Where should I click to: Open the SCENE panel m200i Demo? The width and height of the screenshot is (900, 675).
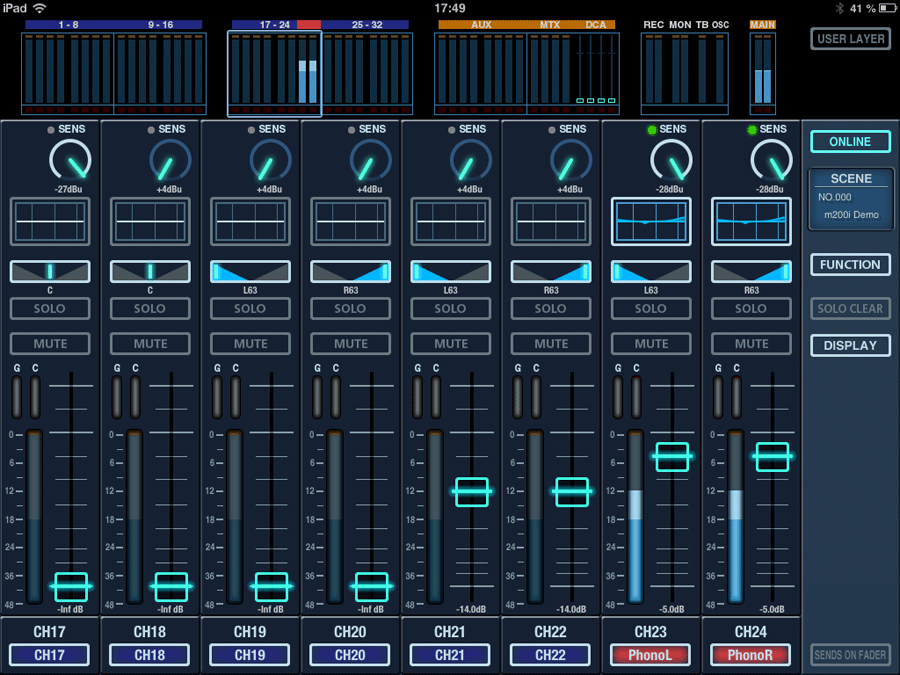click(851, 199)
